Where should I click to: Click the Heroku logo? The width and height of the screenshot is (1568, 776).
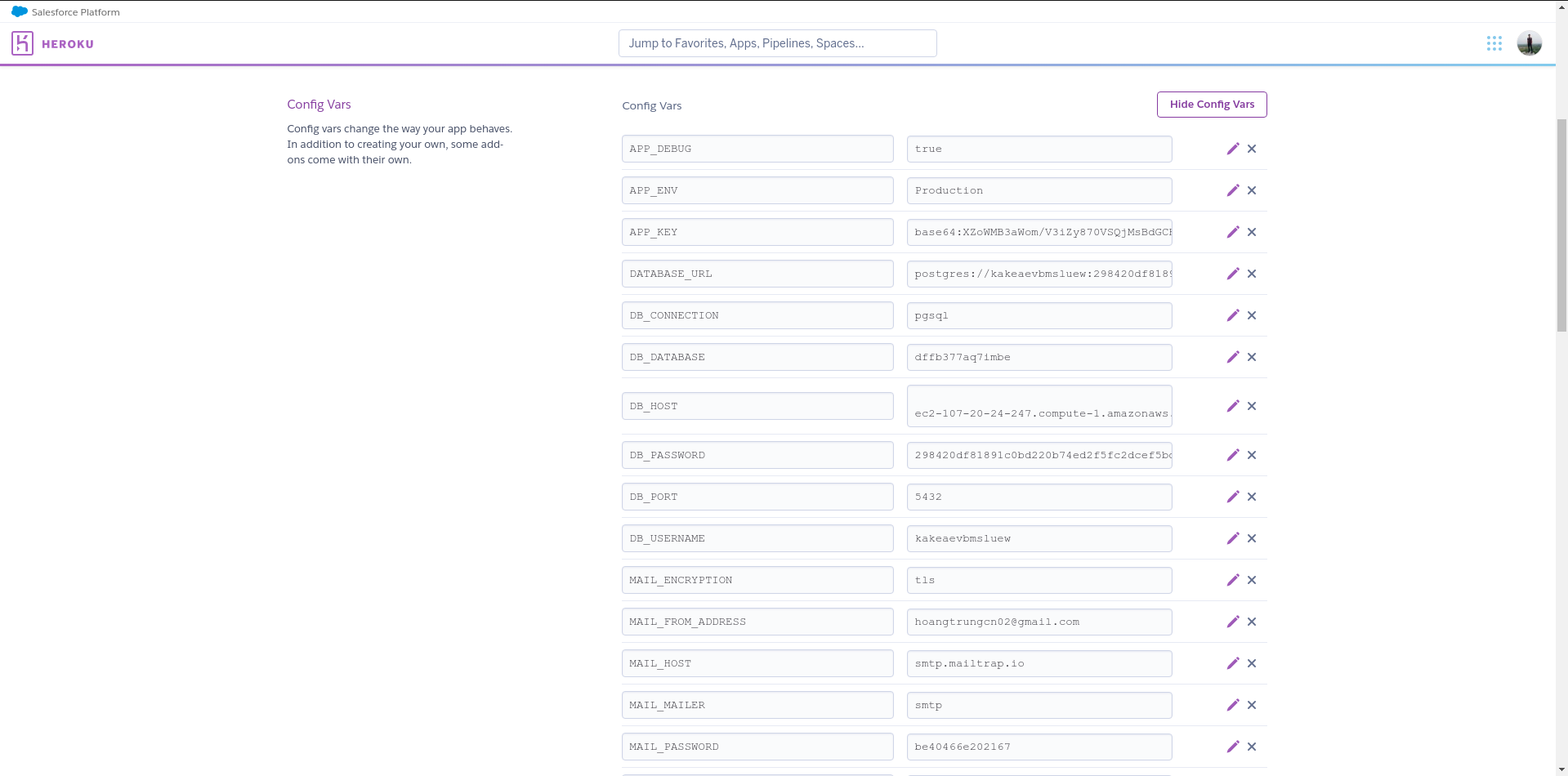pyautogui.click(x=22, y=43)
